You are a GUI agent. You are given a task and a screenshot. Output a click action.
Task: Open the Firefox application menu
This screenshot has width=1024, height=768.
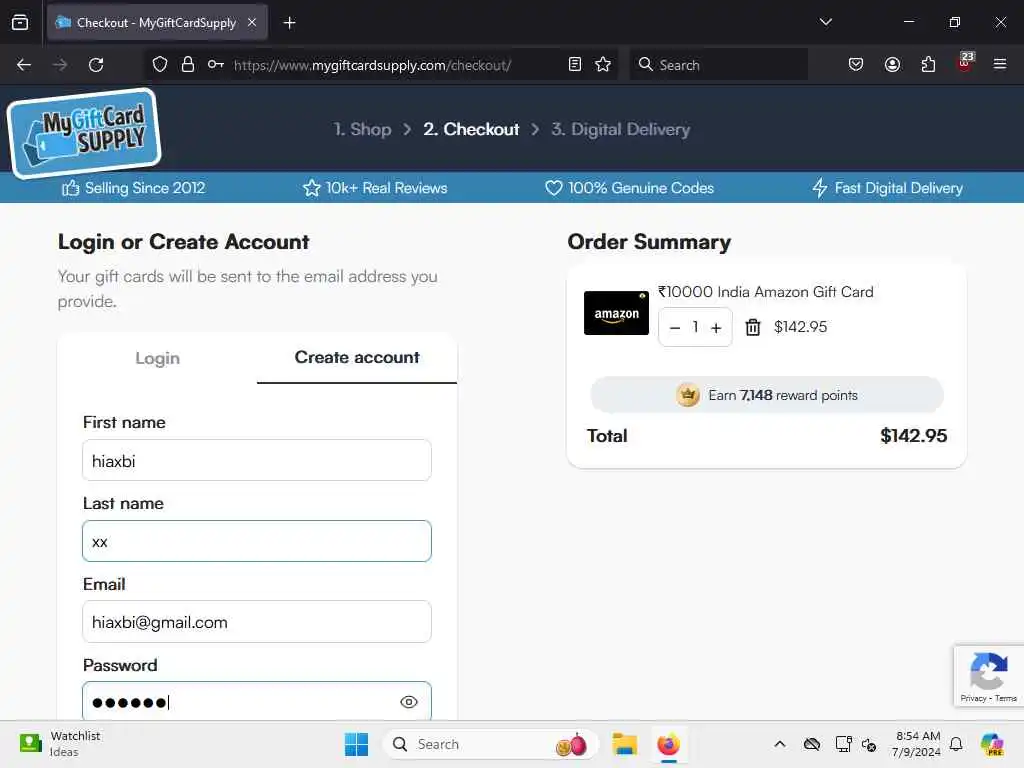click(x=1000, y=65)
